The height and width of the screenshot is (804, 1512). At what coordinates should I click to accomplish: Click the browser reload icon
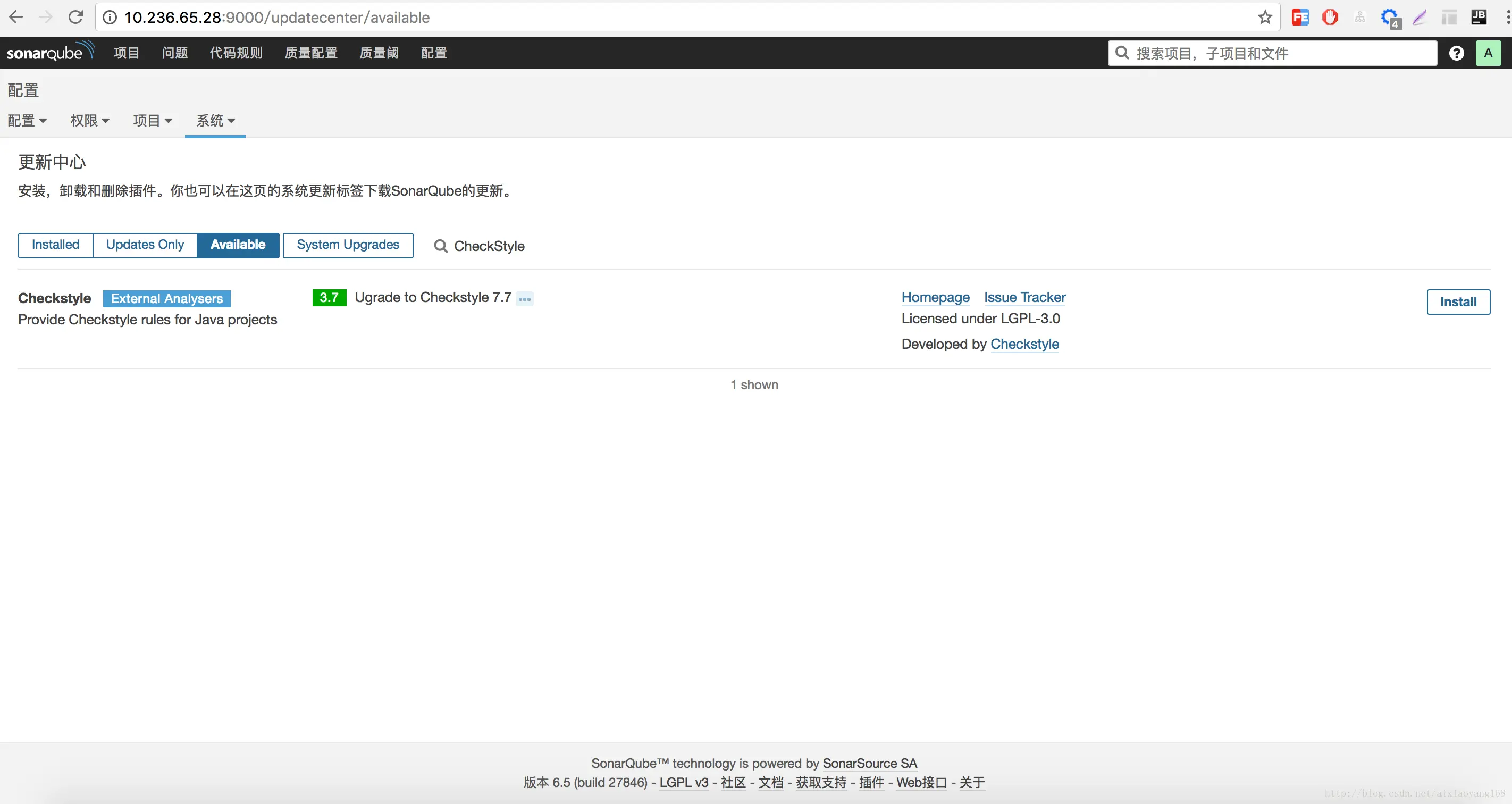(x=75, y=17)
